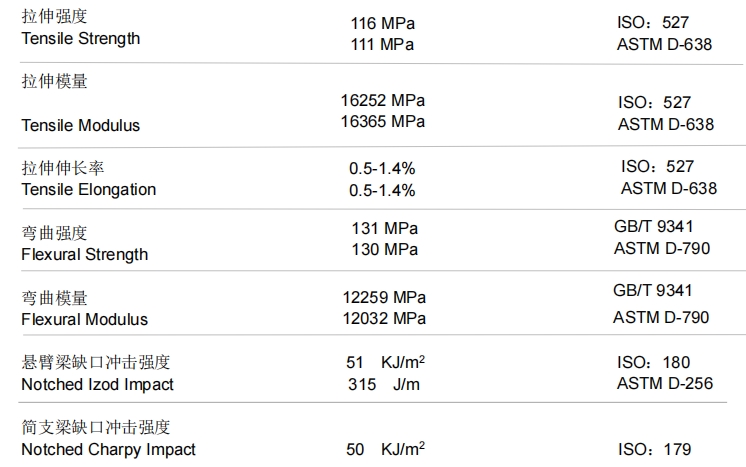Click the Flexural Strength label
The image size is (746, 467).
pos(84,254)
